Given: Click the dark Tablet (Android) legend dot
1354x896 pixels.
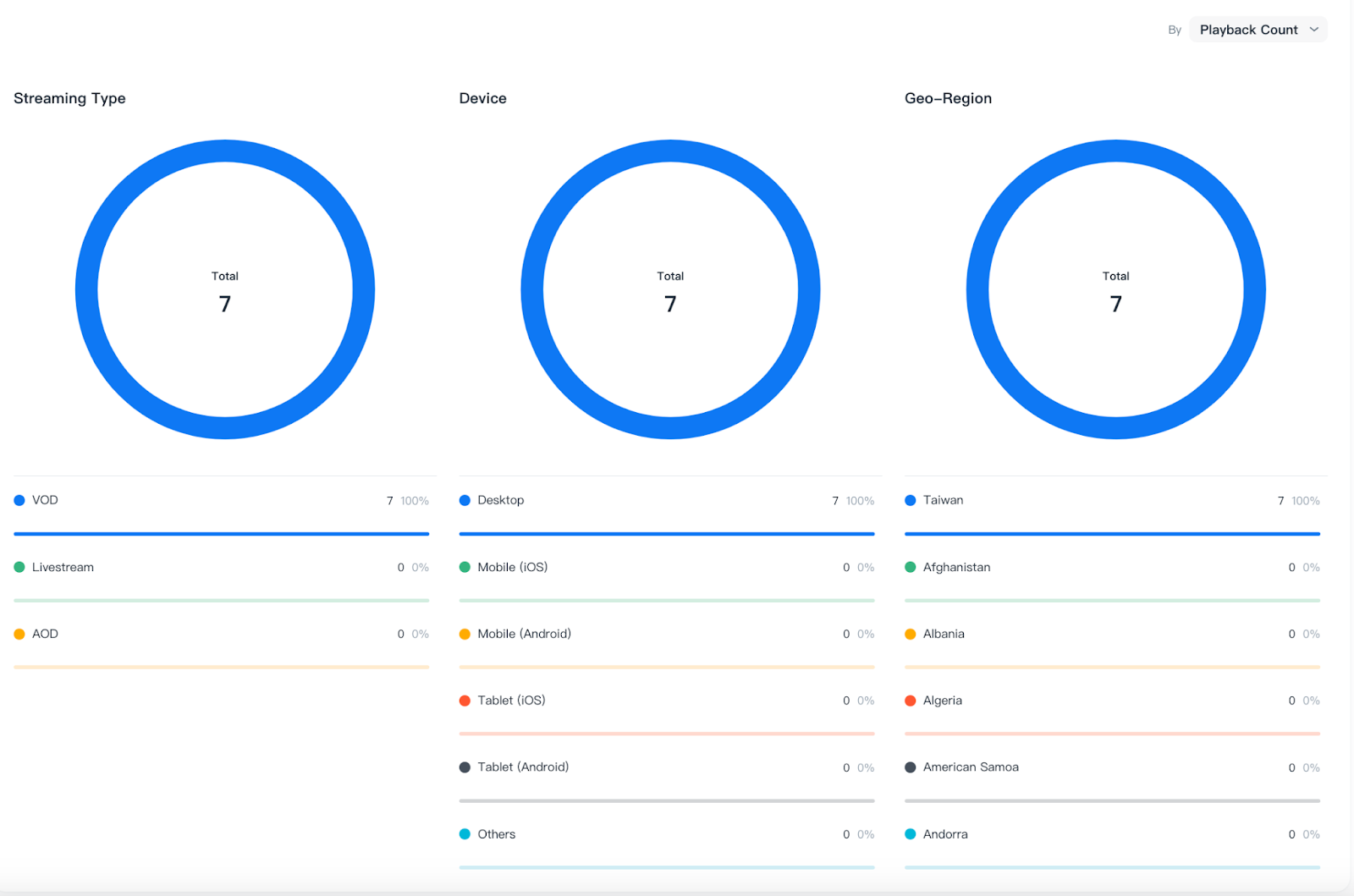Looking at the screenshot, I should pos(465,767).
